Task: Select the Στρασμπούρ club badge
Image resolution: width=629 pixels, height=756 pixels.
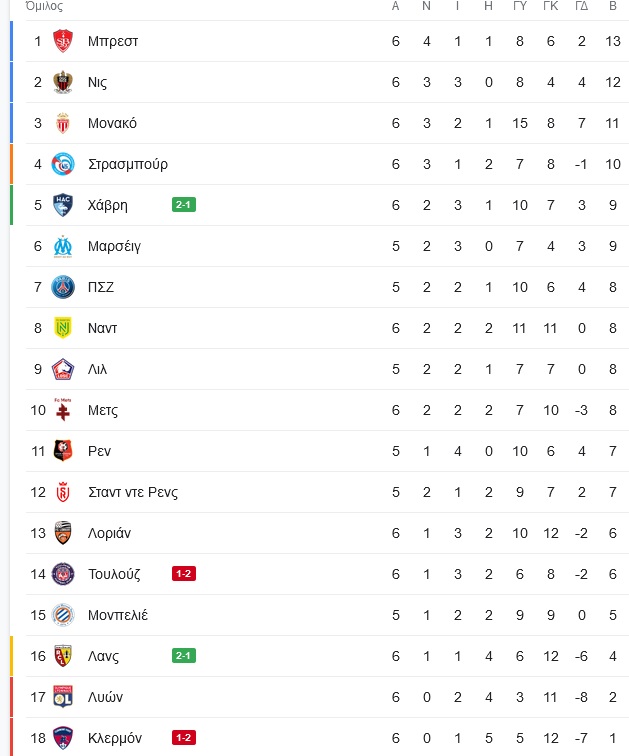Action: click(63, 164)
